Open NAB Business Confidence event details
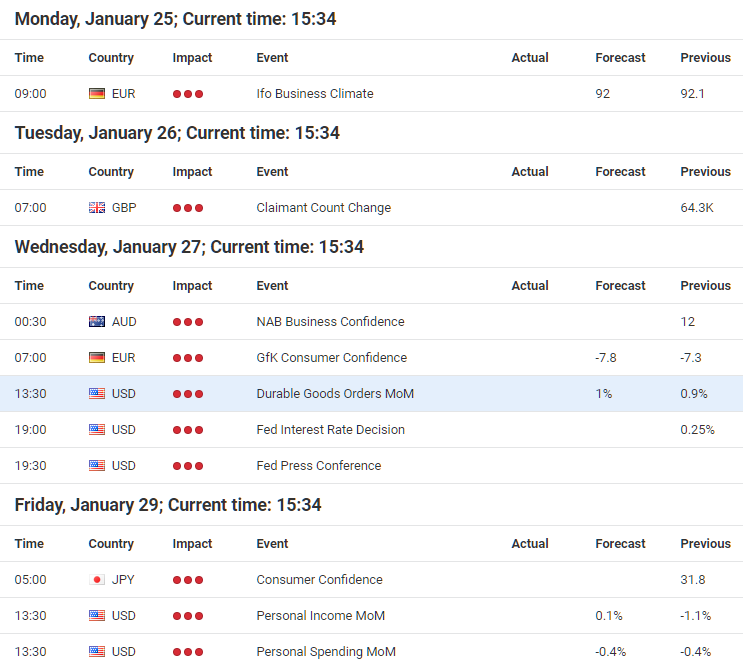 pos(330,321)
